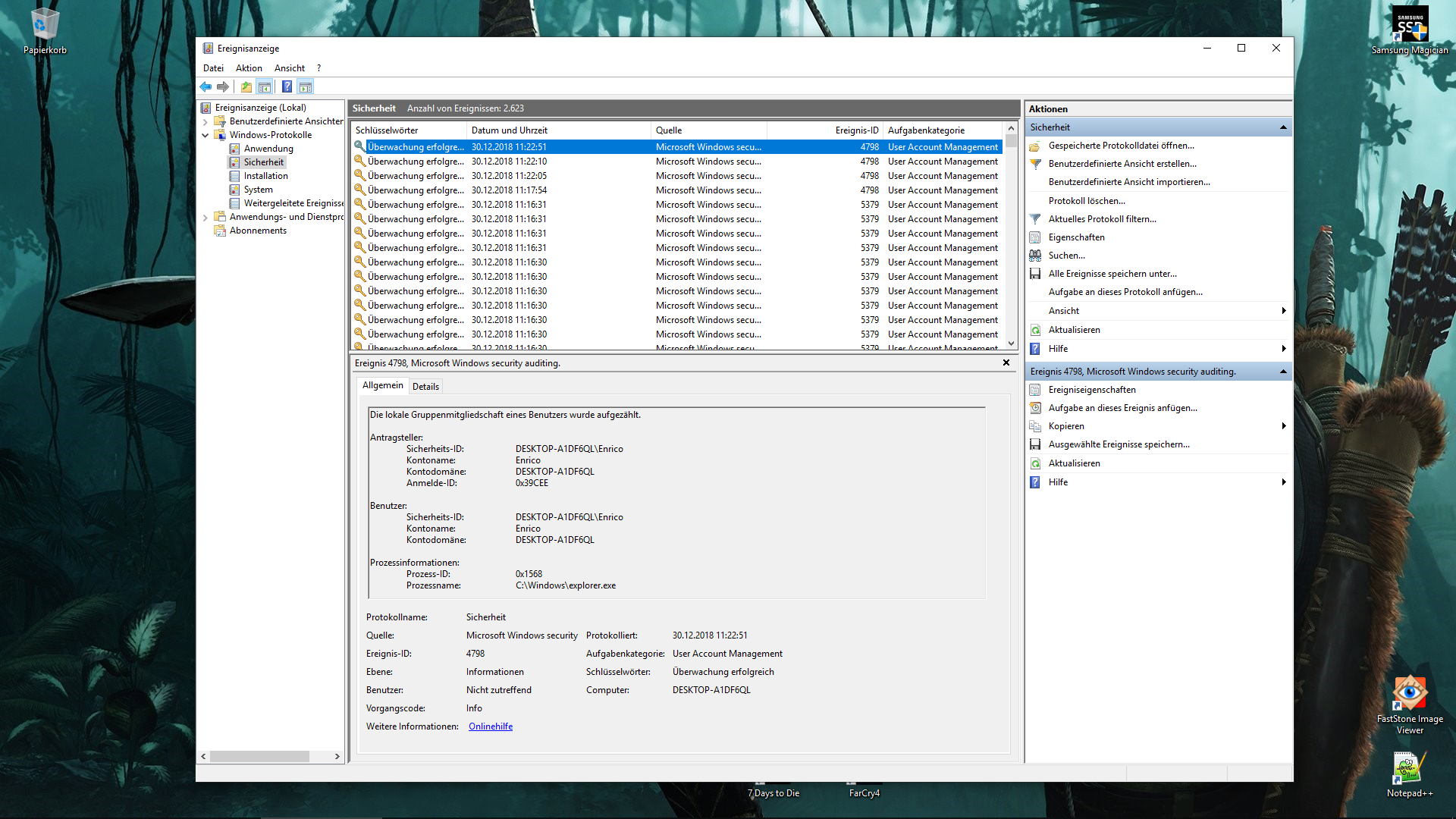Select Abonnements in the tree
The image size is (1456, 819).
pos(258,231)
